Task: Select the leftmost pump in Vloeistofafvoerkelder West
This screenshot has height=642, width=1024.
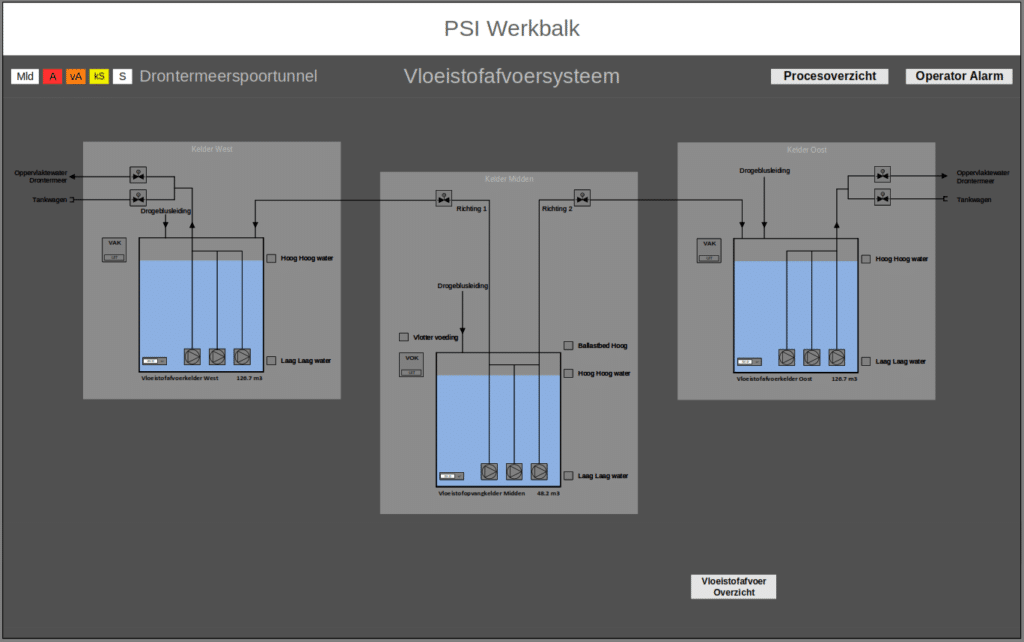Action: 192,356
